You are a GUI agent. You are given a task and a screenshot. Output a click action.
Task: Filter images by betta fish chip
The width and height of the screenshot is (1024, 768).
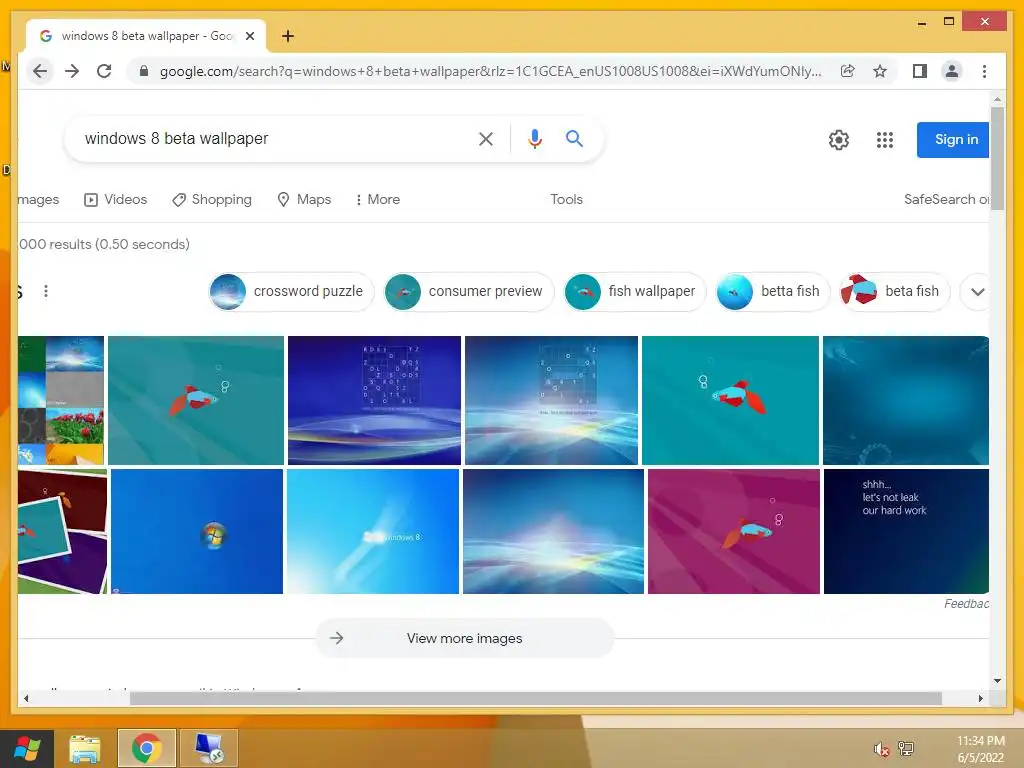point(773,291)
